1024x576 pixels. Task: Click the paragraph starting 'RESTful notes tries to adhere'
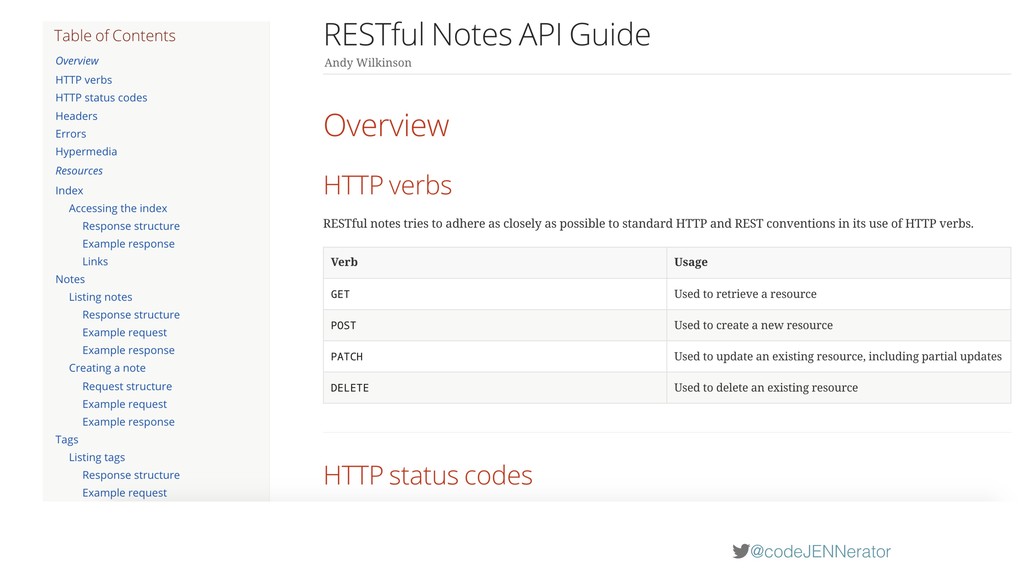pyautogui.click(x=648, y=223)
